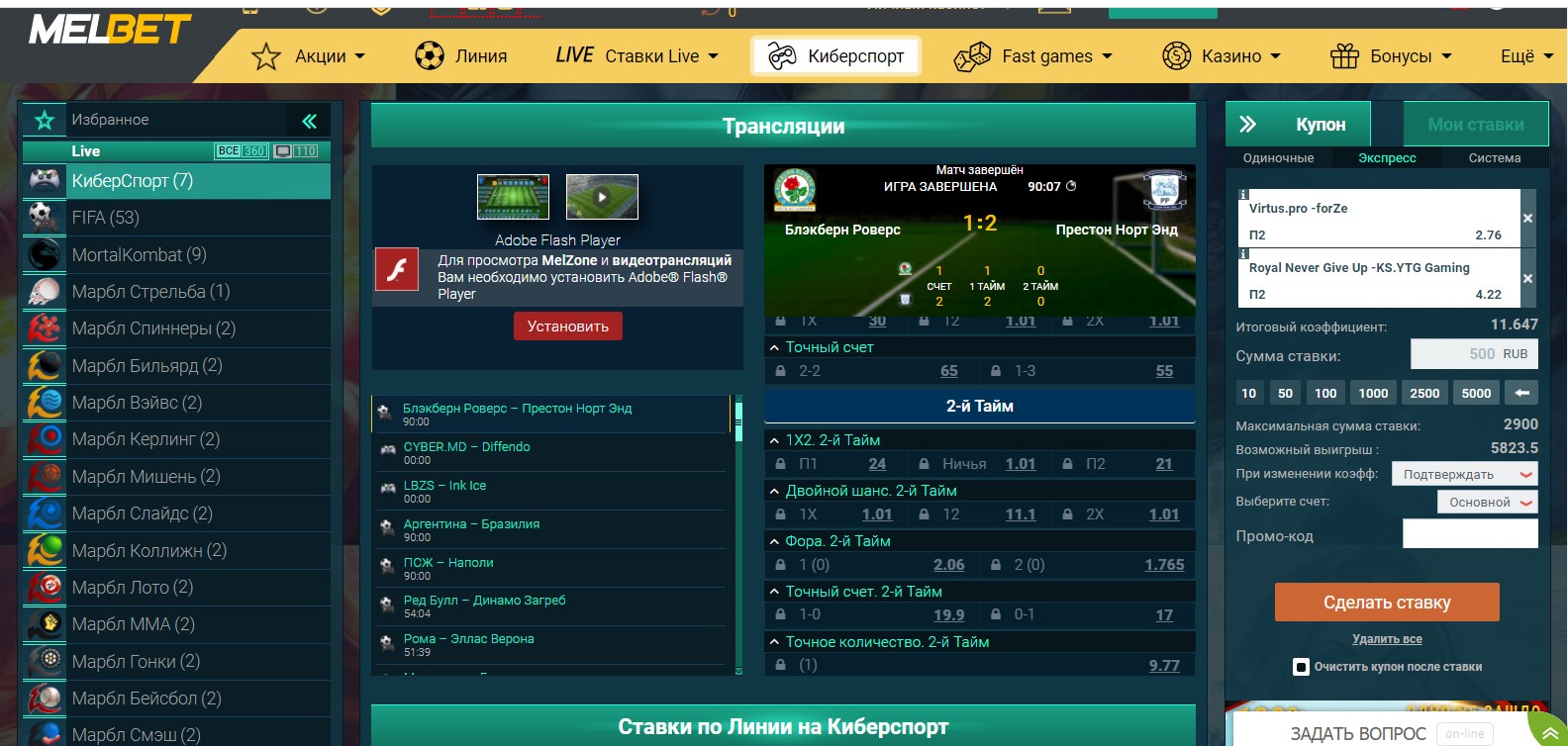Click info icon on Virtus.pro bet
The image size is (1568, 746).
coord(1244,194)
